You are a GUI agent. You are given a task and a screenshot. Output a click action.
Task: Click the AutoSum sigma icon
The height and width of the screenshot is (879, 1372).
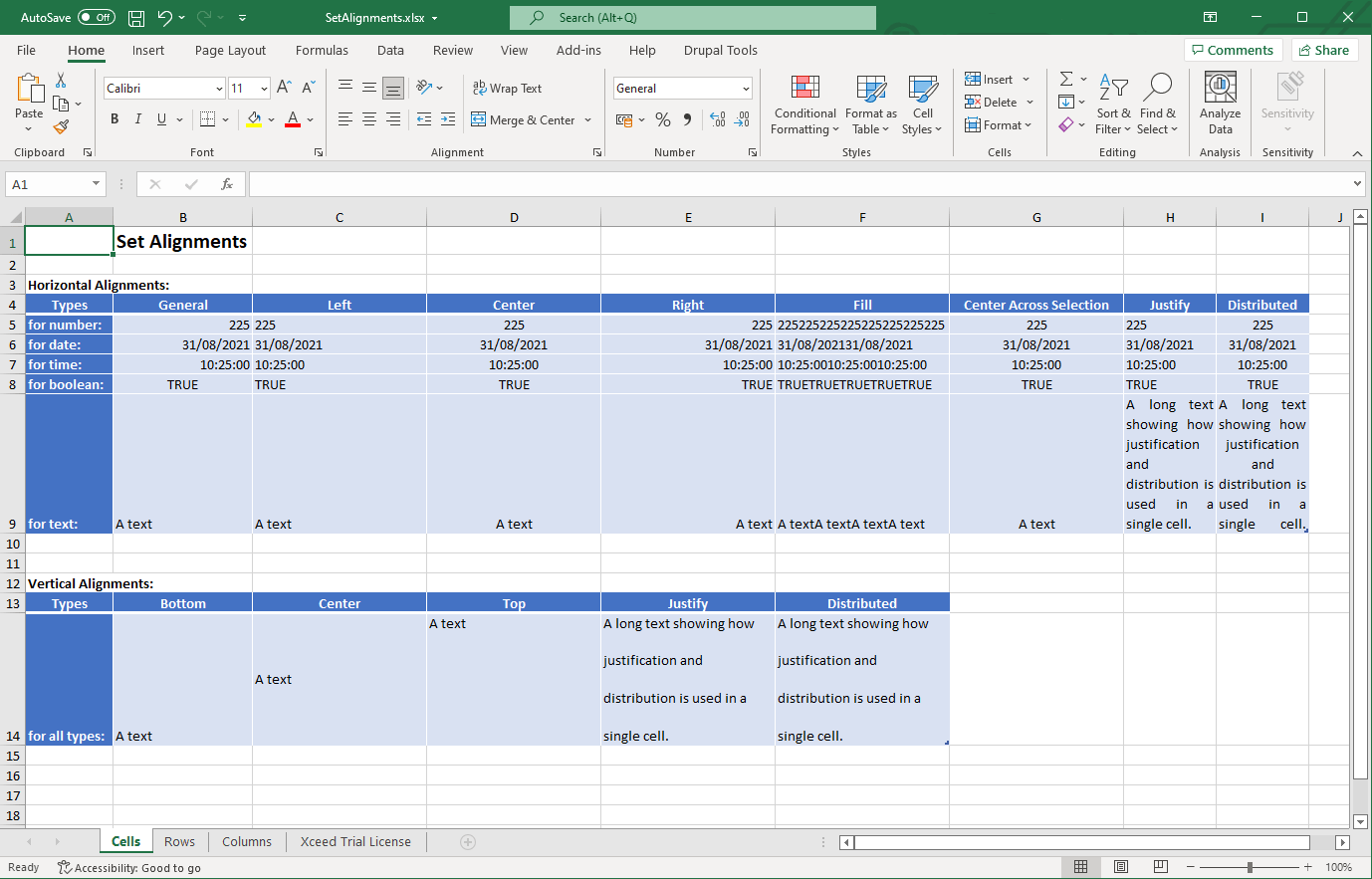1066,79
